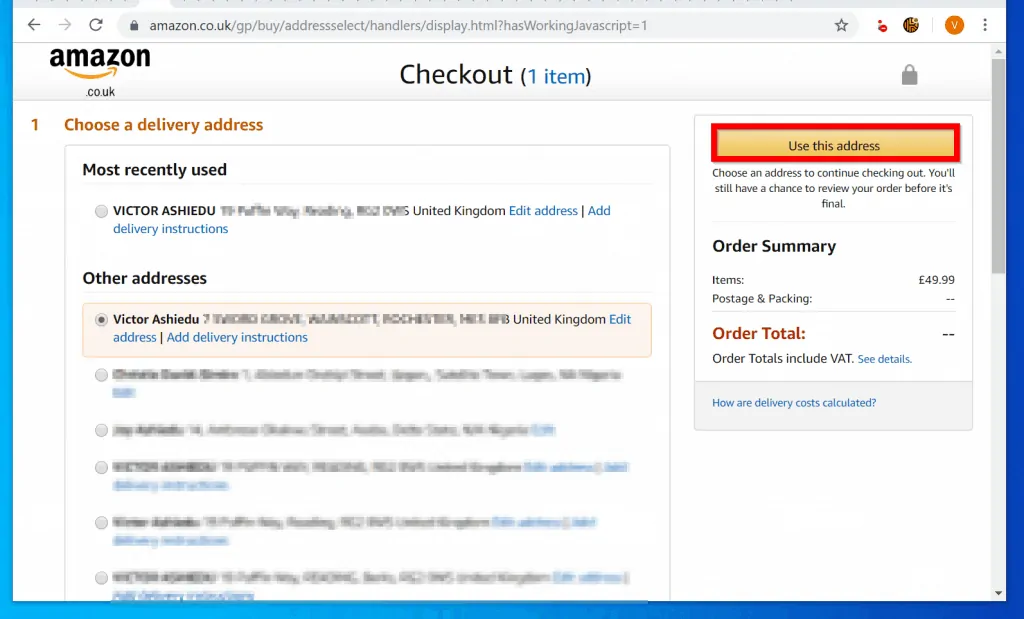Bookmark the page with the star icon
This screenshot has width=1024, height=619.
click(841, 25)
